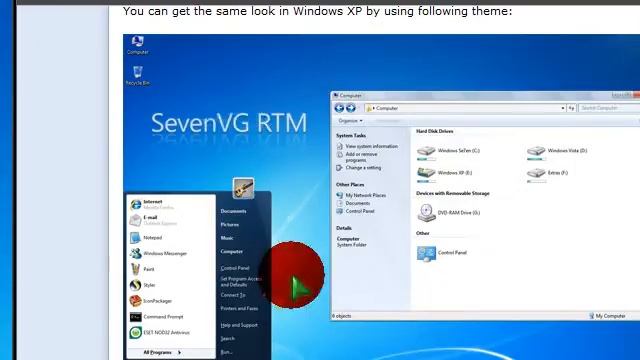Select the Windows Vista (D:) drive
This screenshot has height=360, width=640.
tap(557, 152)
